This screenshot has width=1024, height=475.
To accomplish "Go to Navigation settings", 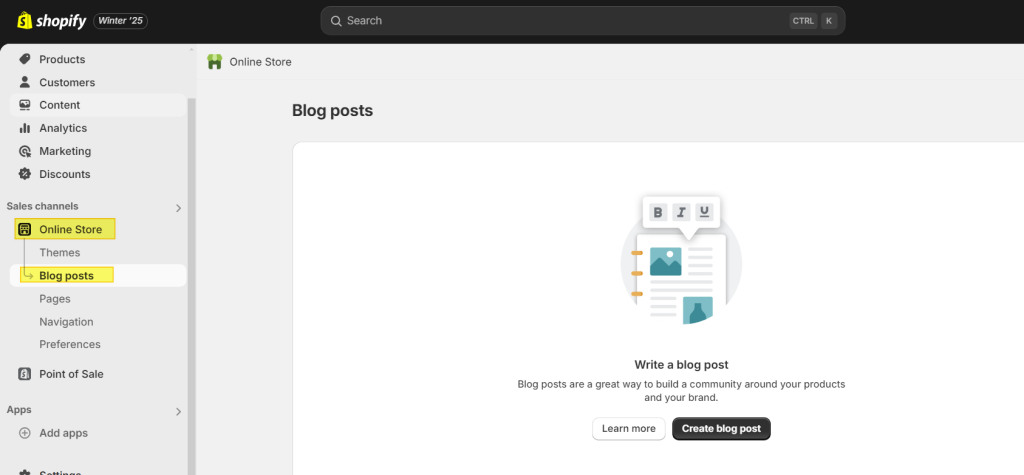I will pyautogui.click(x=66, y=322).
